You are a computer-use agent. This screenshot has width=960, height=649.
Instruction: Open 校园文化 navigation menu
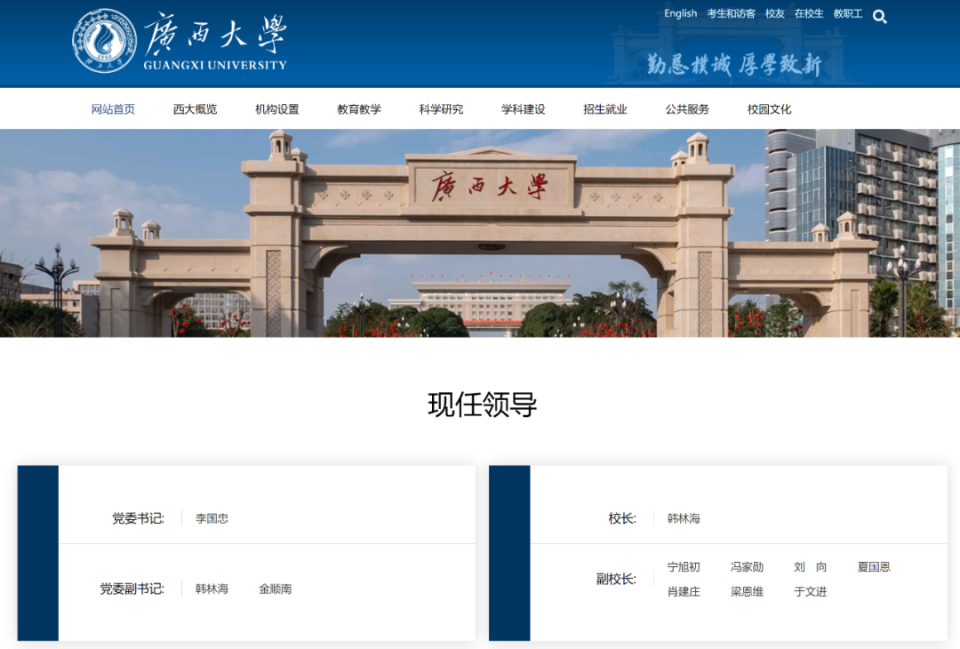click(x=769, y=109)
